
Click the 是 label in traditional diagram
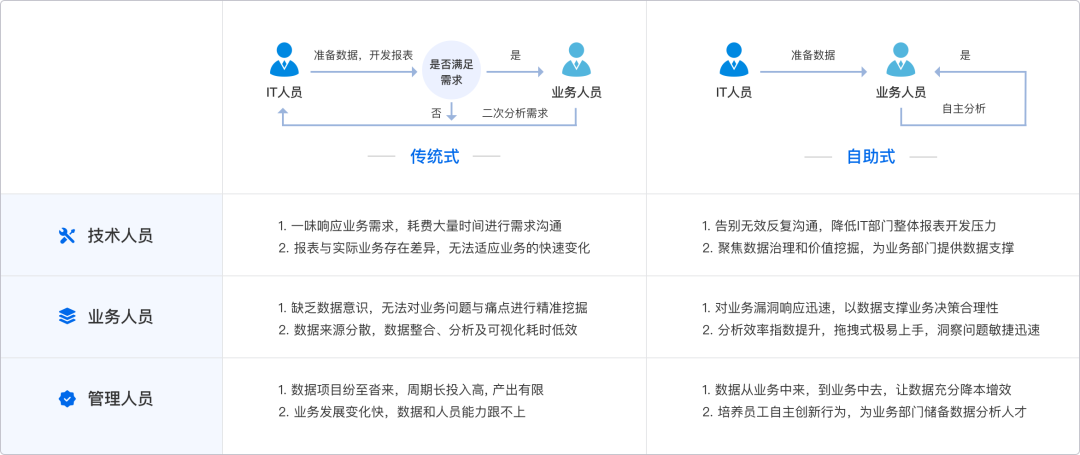pyautogui.click(x=515, y=55)
